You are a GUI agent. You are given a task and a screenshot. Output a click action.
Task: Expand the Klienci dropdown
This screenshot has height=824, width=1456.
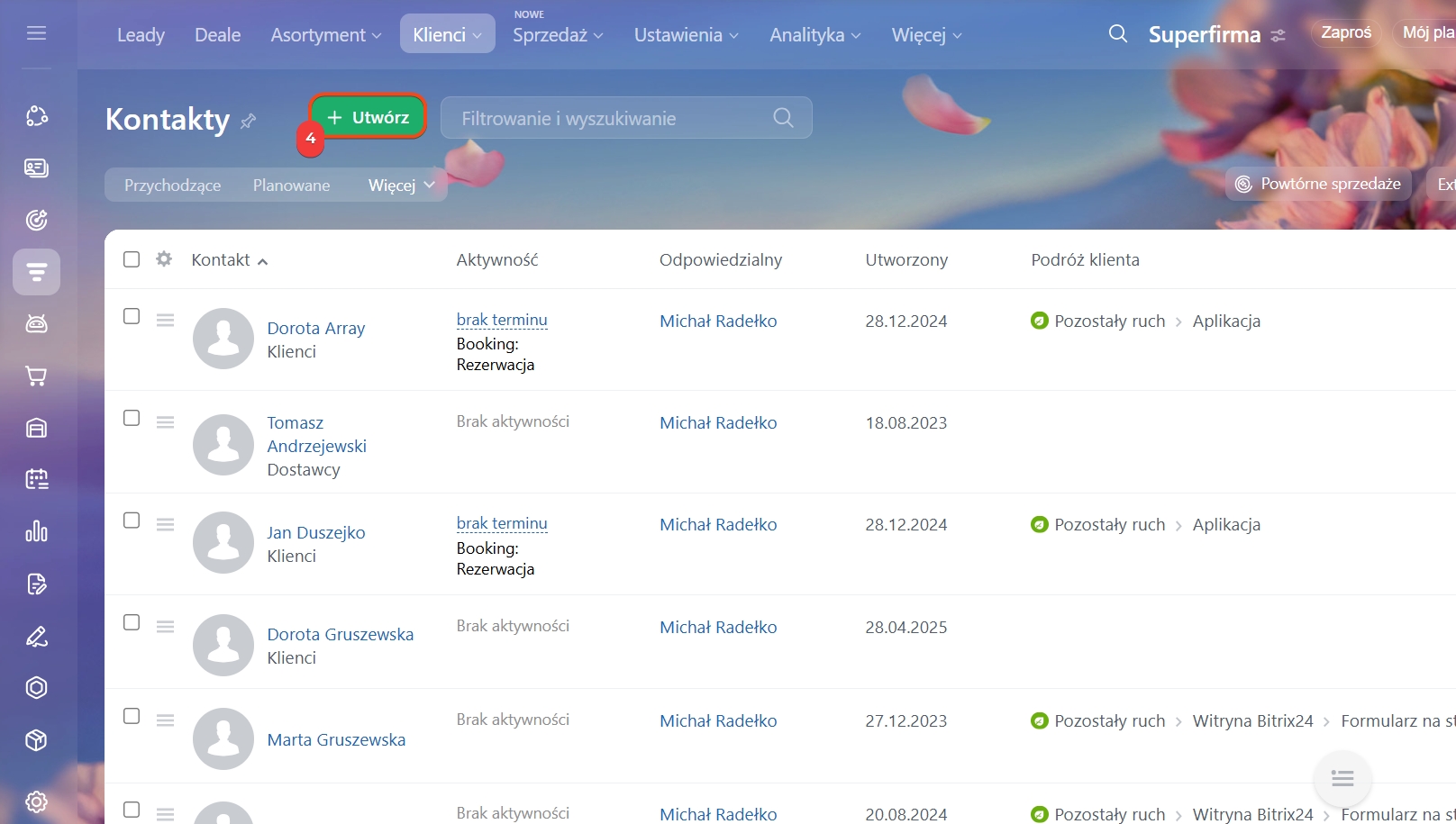[447, 35]
